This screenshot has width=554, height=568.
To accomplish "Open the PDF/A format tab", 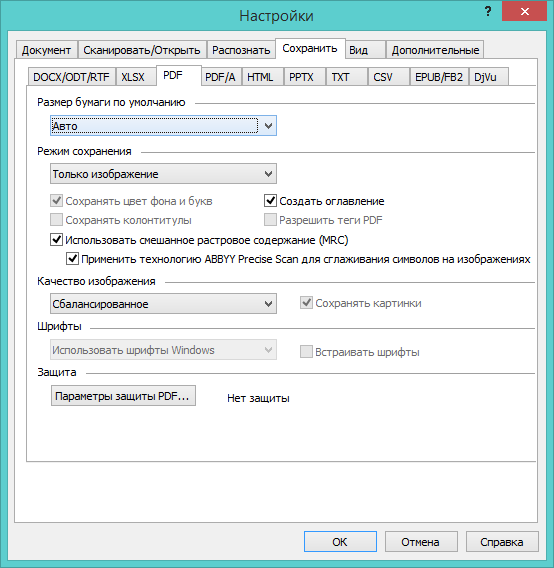I will tap(220, 77).
